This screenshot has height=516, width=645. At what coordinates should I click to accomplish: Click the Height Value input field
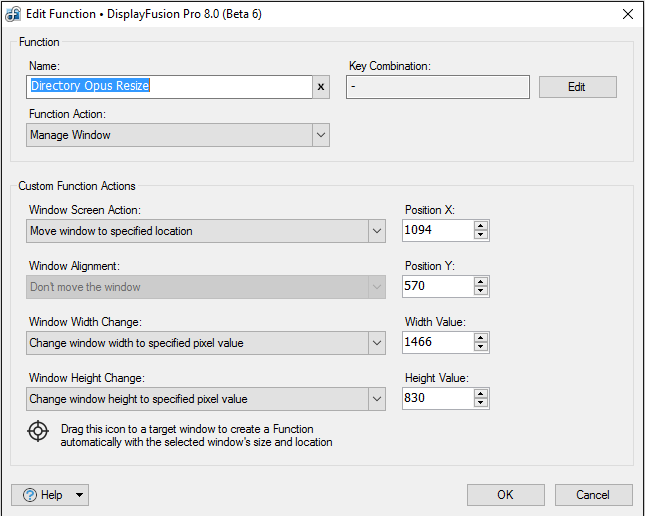436,399
